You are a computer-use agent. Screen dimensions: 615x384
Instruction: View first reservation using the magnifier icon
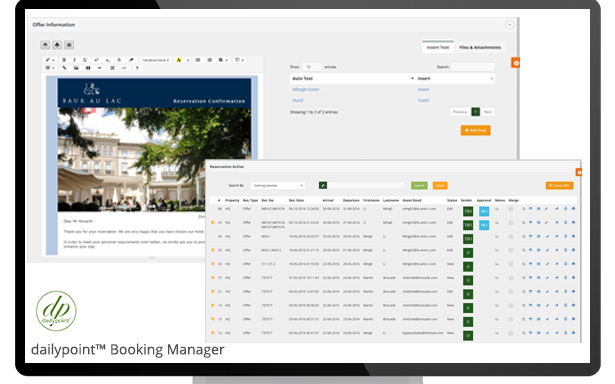pyautogui.click(x=524, y=209)
